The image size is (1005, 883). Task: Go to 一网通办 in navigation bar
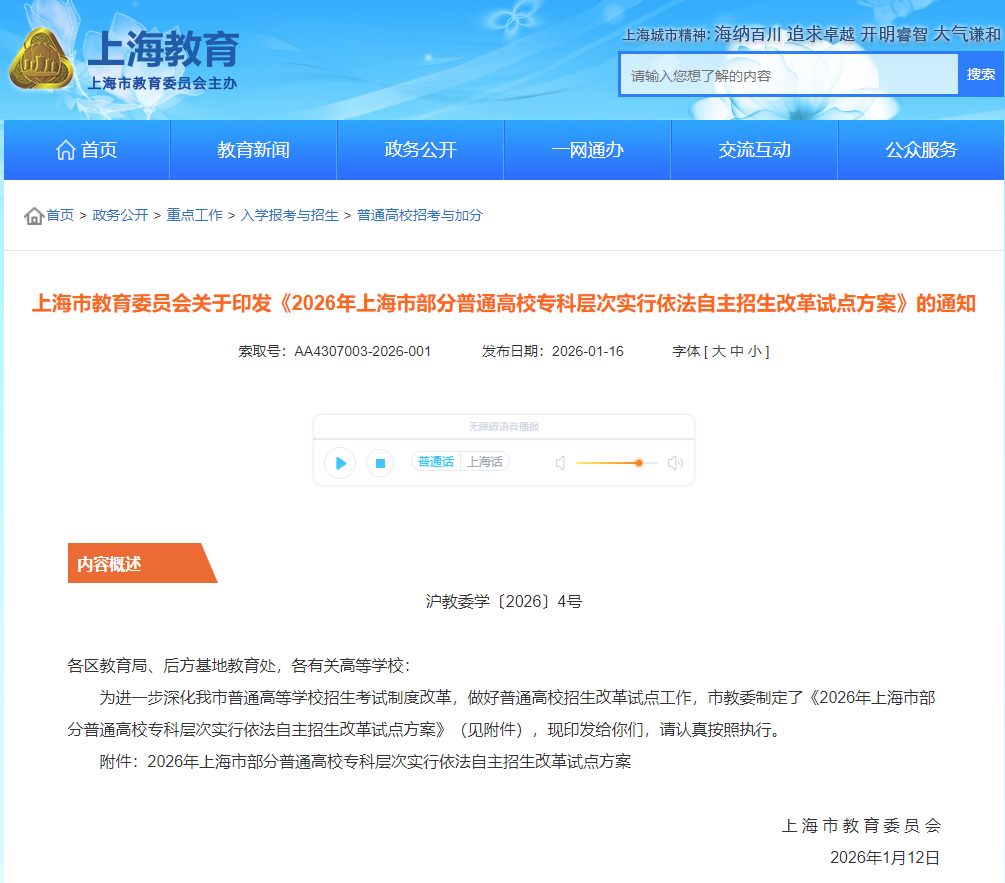point(587,150)
